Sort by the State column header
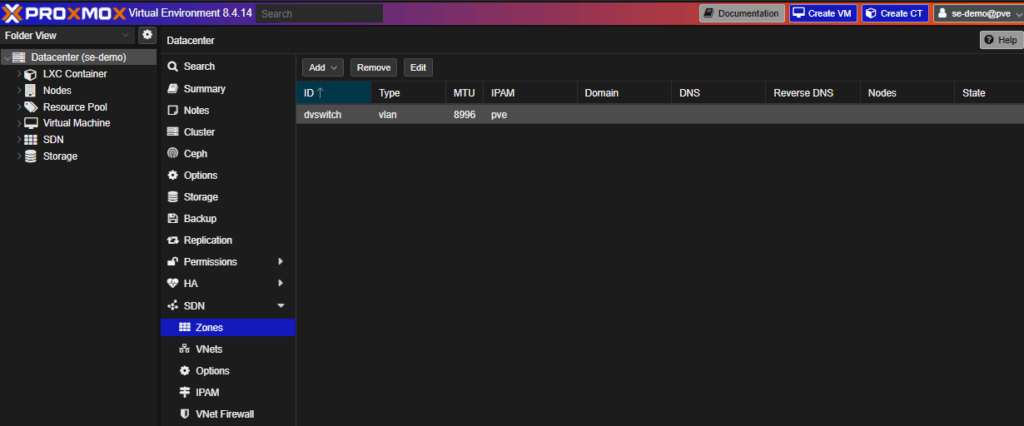Screen dimensions: 1024x426 989,93
